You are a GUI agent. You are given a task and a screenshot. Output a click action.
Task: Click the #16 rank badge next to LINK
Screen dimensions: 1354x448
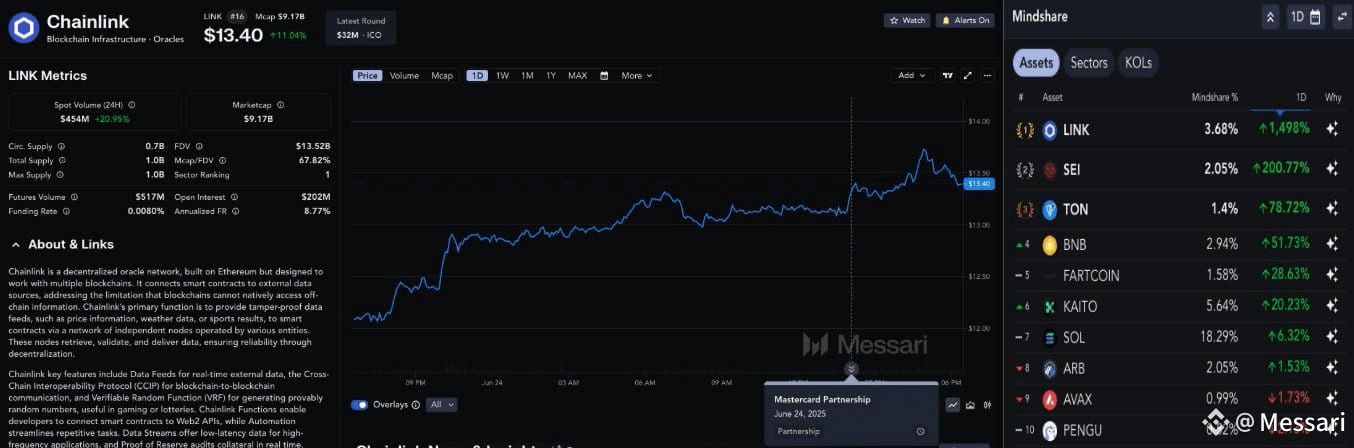tap(237, 17)
